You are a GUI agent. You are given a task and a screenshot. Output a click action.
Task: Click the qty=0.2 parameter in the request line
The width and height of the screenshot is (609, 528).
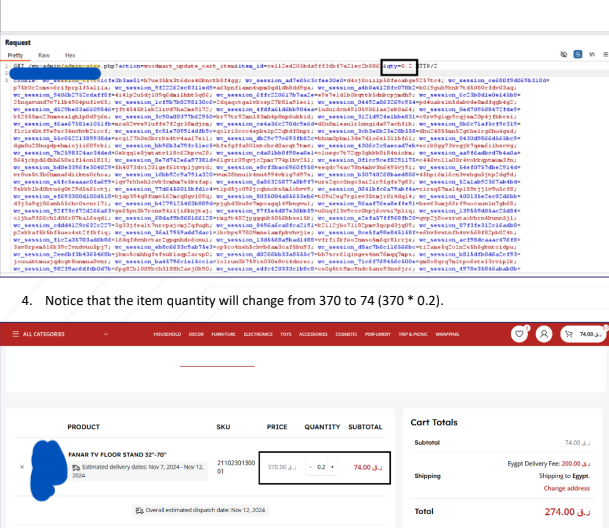tap(398, 66)
